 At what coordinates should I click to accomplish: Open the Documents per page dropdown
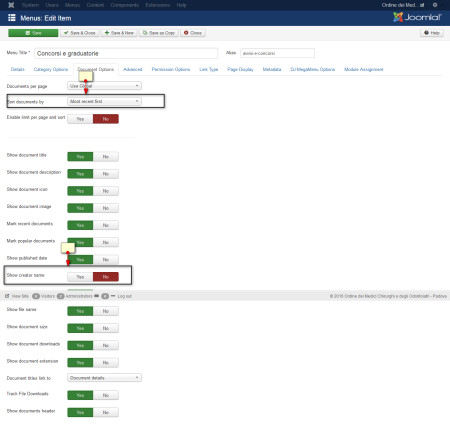tap(104, 86)
